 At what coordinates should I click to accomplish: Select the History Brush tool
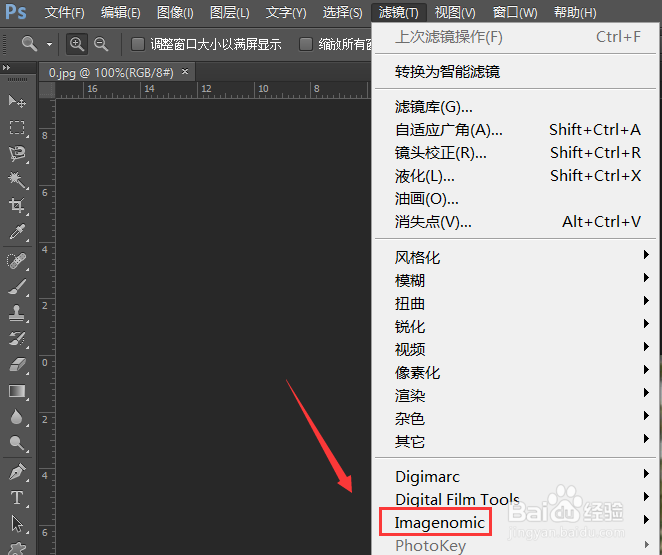point(17,339)
